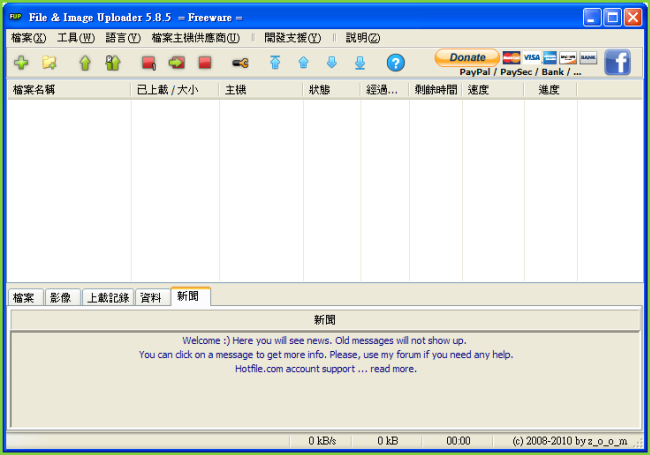Click the key account settings icon
Viewport: 650px width, 455px height.
tap(240, 63)
